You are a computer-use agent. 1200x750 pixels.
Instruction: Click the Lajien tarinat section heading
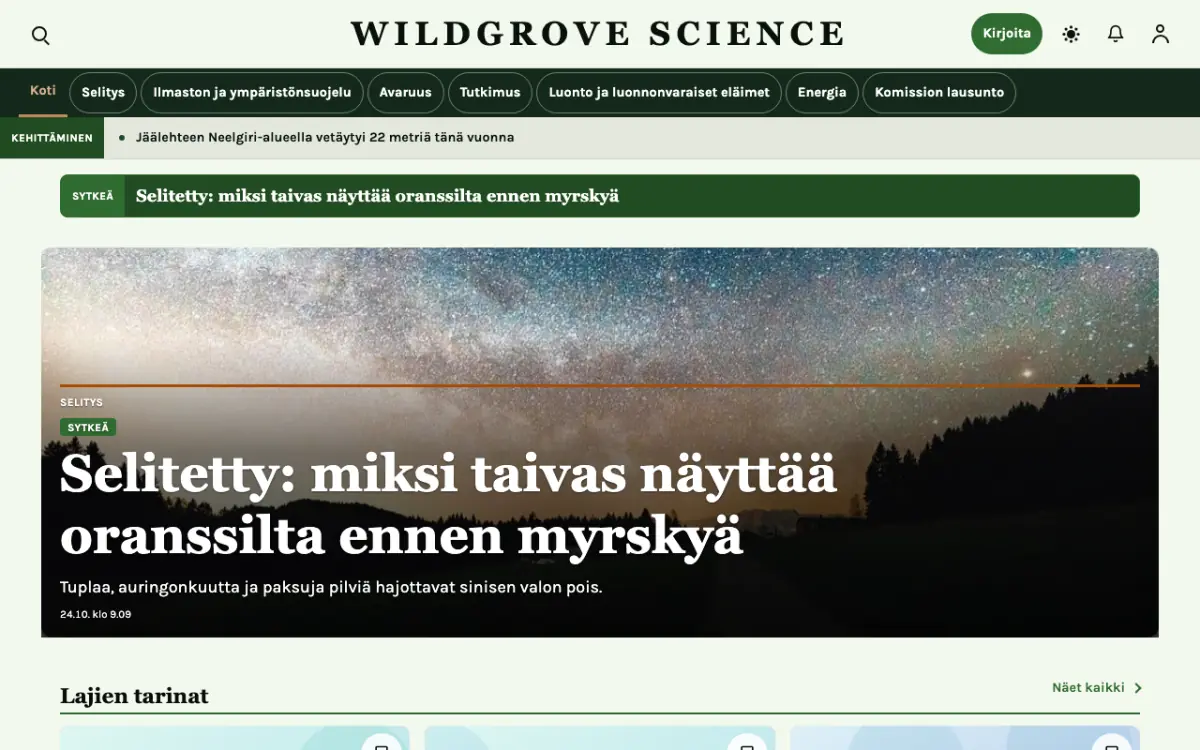(x=134, y=696)
